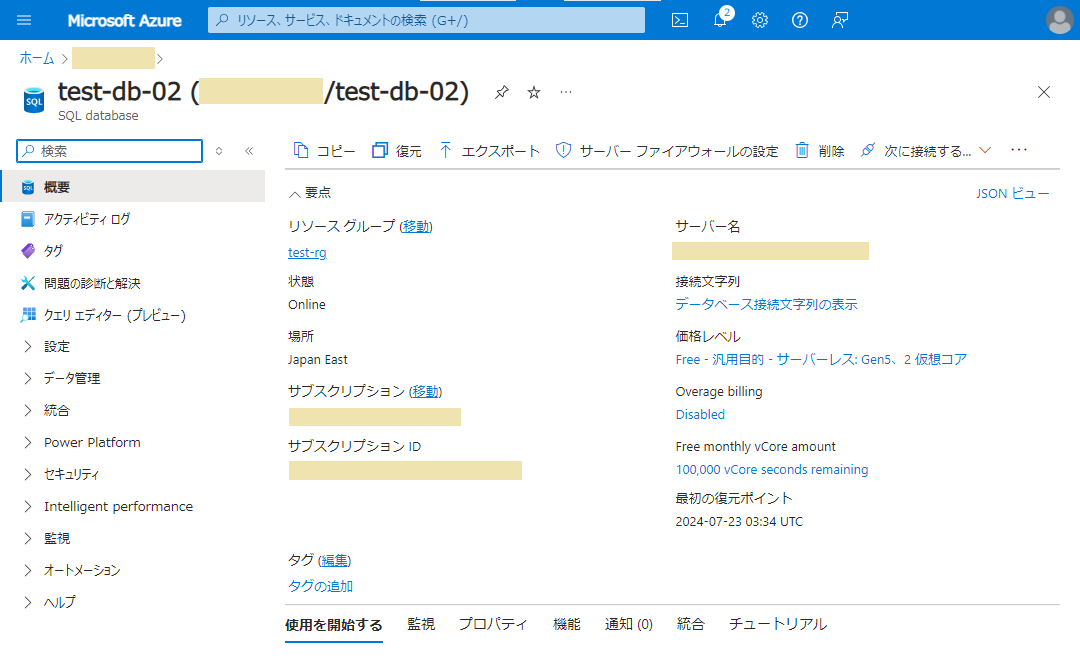Screen dimensions: 1080x659
Task: Toggle expand-all in the navigation menu
Action: coord(219,151)
